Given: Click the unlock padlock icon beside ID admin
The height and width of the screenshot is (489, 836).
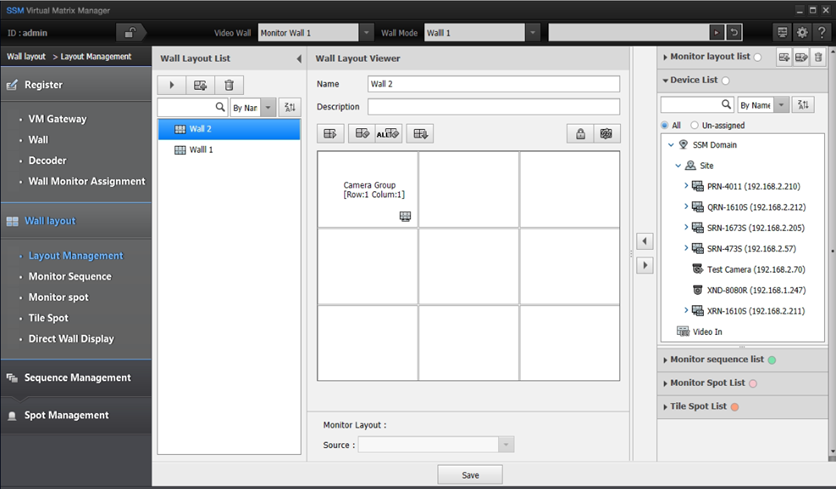Looking at the screenshot, I should point(129,33).
